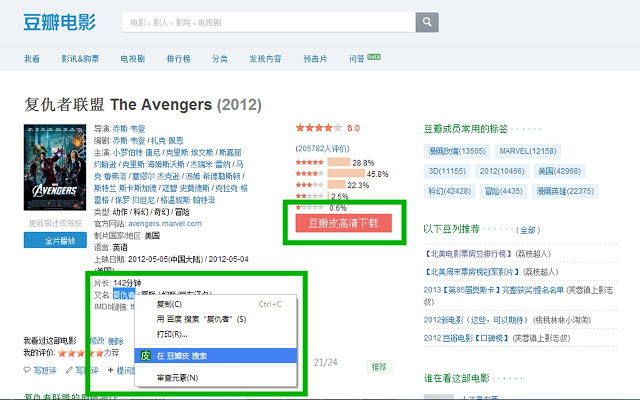640x400 pixels.
Task: Open screenwriter 扎克·佩恩's page
Action: tap(167, 141)
